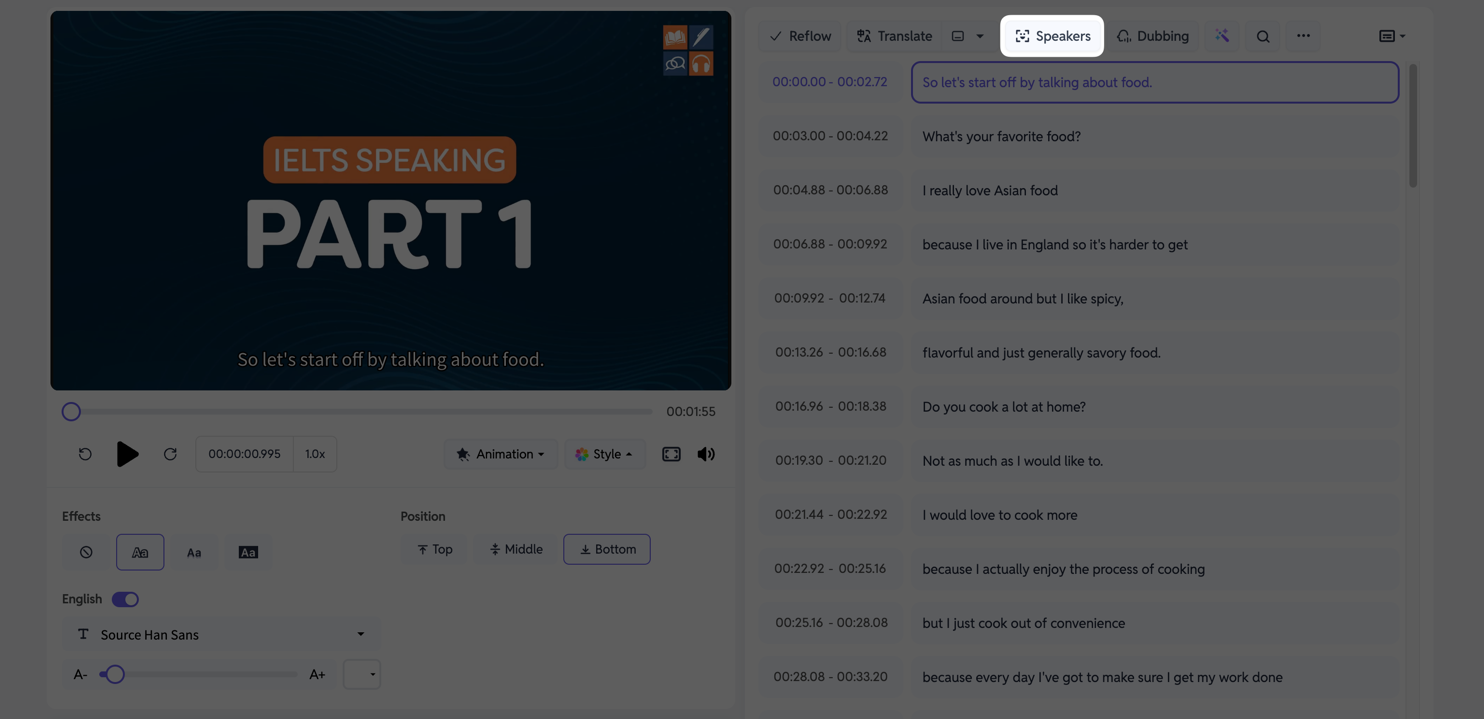Screen dimensions: 1484x719
Task: Click timestamp 00:28.08 - 00:33.20
Action: pos(830,676)
